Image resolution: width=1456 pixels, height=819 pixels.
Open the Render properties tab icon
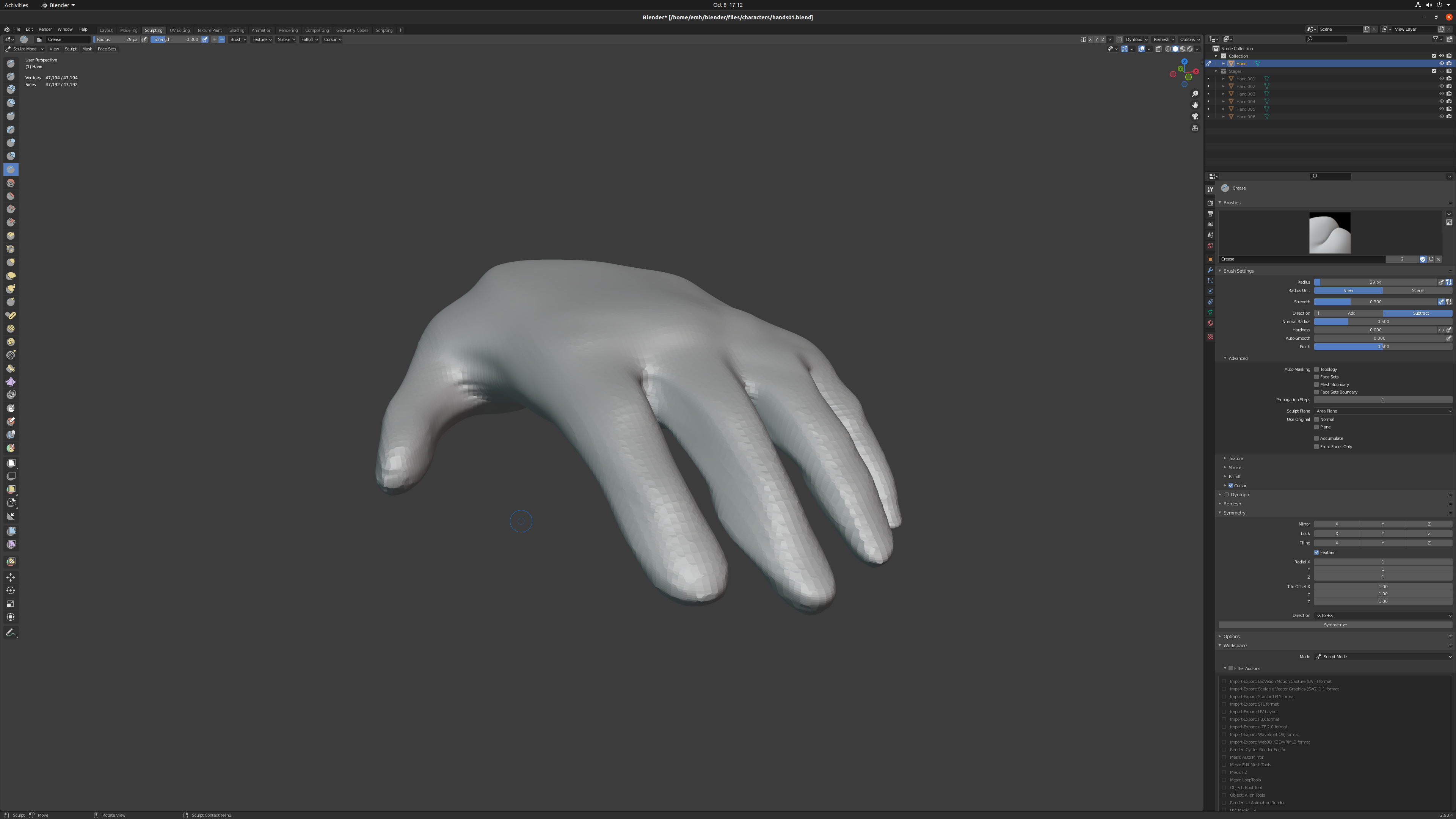coord(1210,203)
